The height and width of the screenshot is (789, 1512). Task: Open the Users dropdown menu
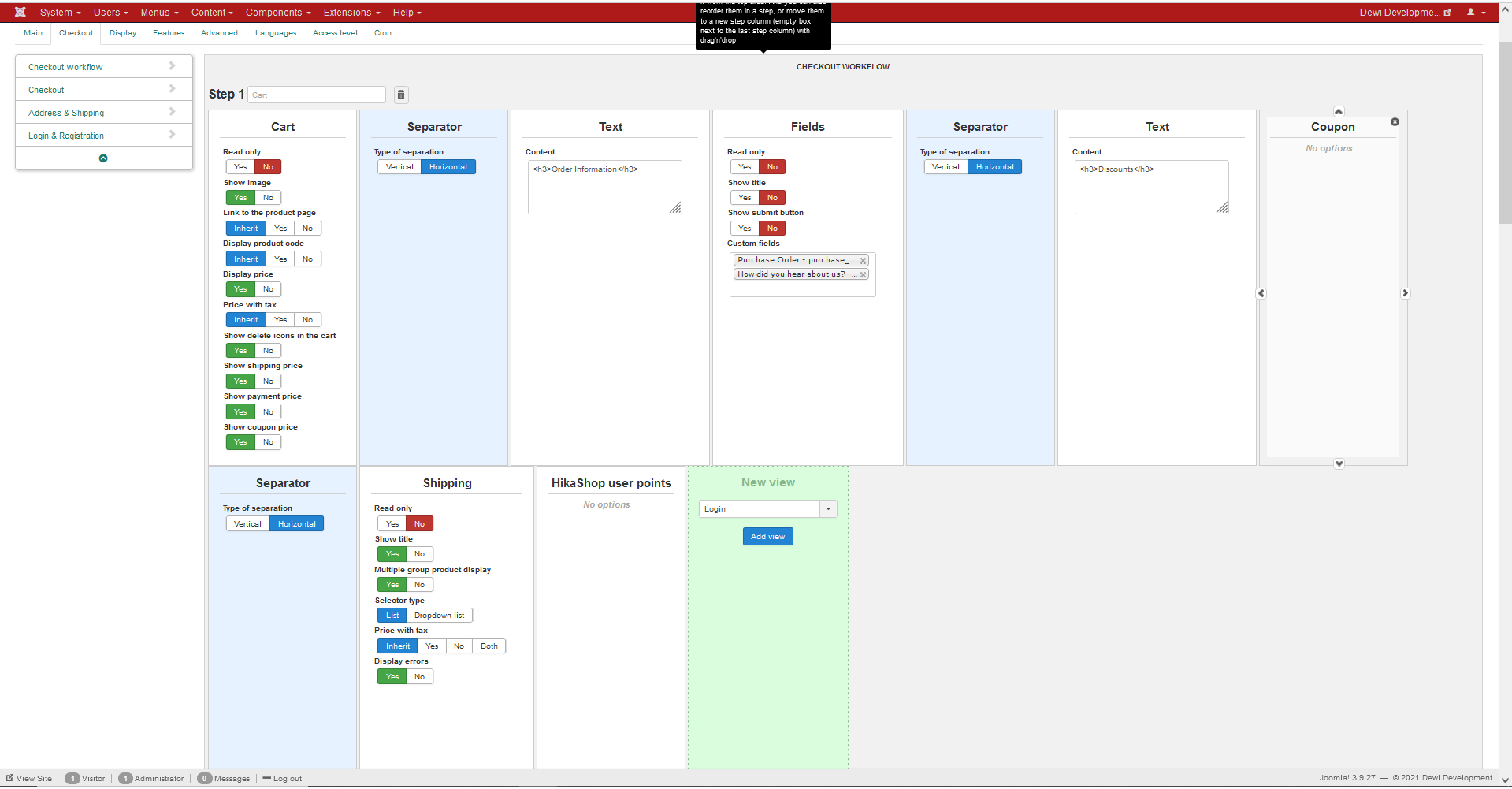[x=110, y=13]
